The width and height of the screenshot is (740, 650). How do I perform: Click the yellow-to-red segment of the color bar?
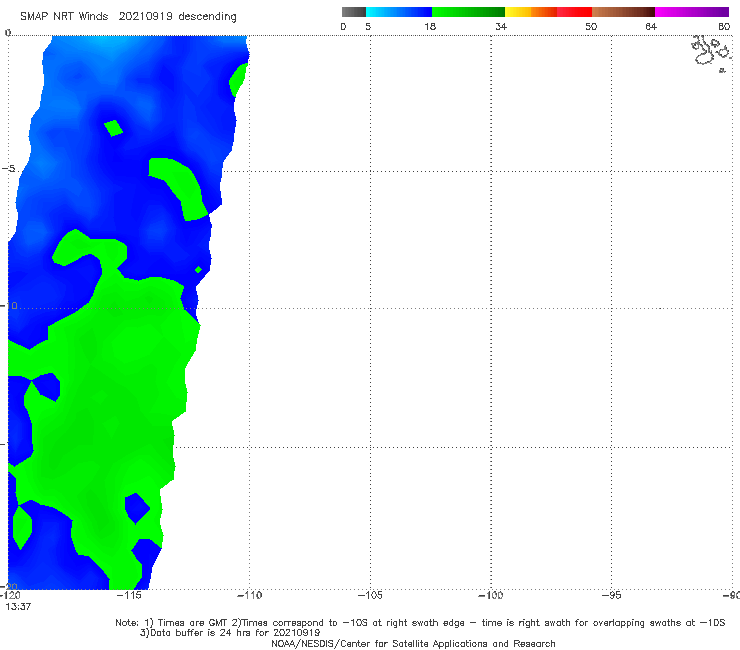548,12
